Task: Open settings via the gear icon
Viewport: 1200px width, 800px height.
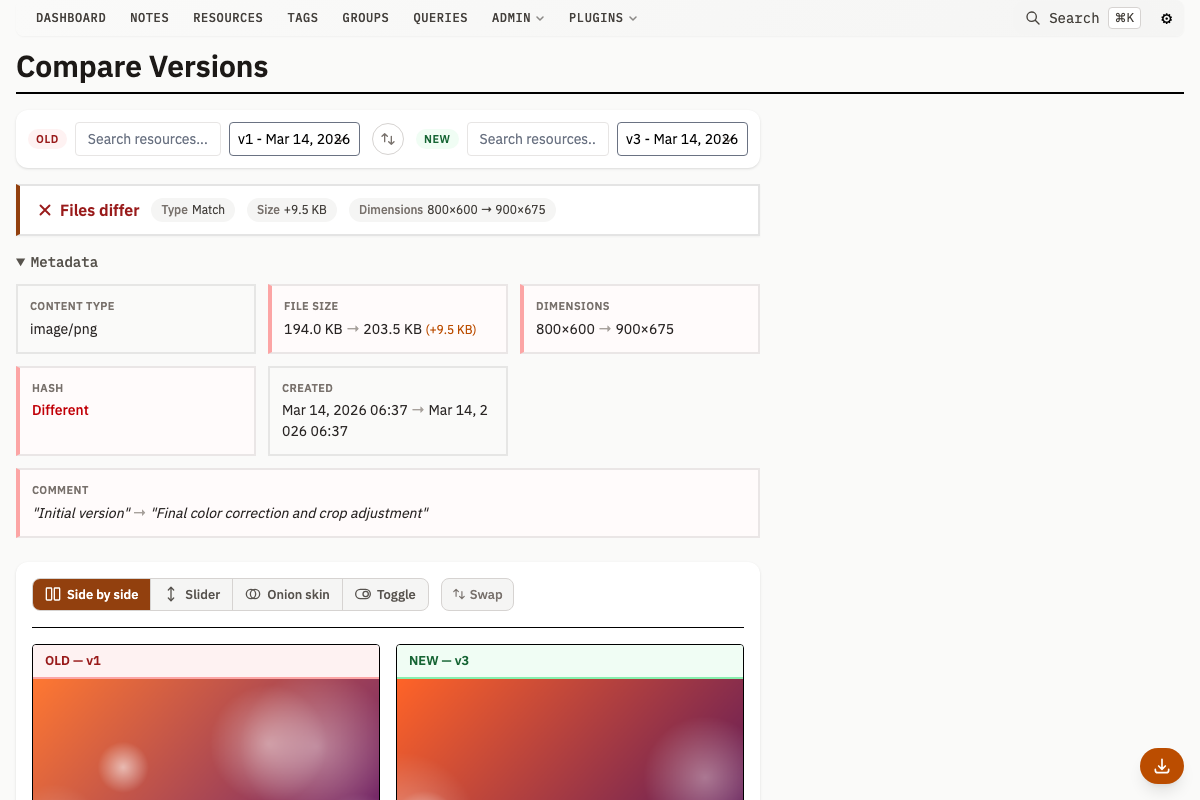Action: click(1166, 18)
